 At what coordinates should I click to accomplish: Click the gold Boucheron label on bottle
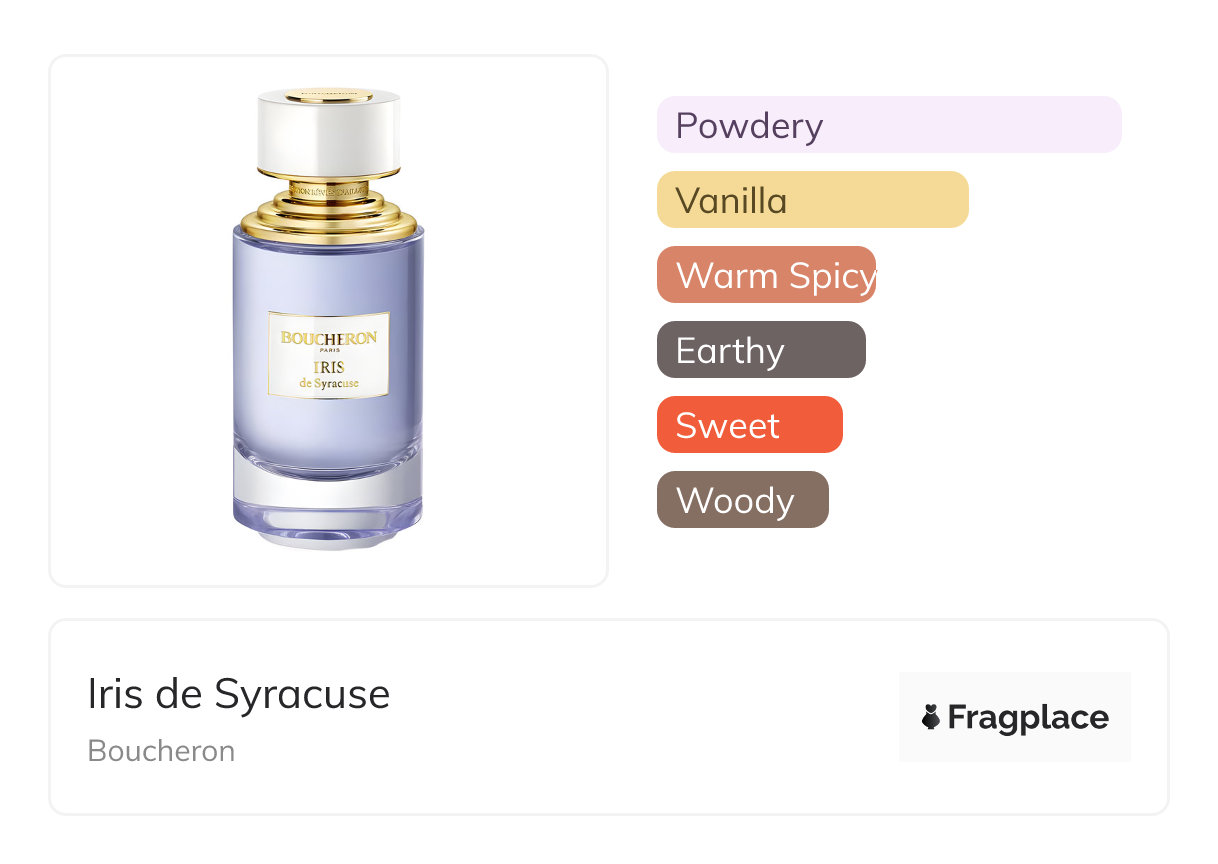point(328,355)
